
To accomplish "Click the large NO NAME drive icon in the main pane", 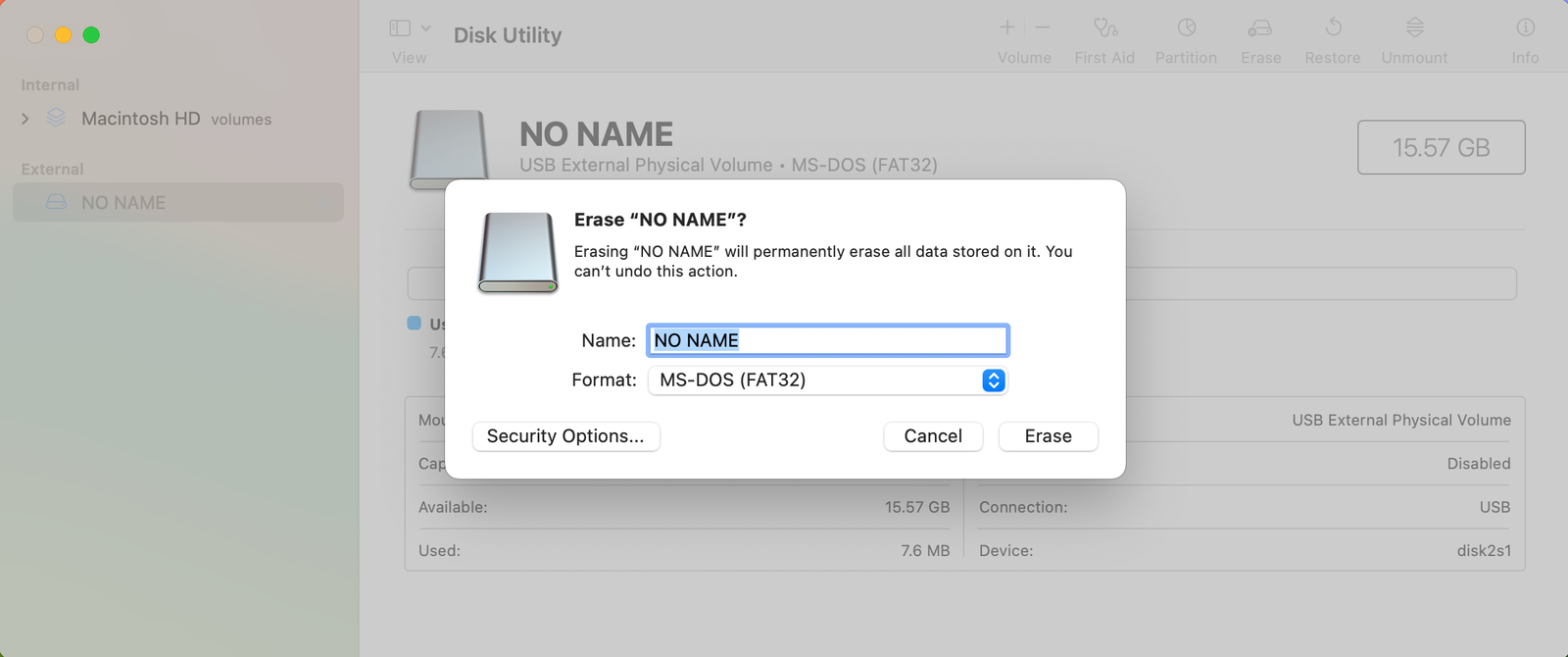I will [449, 149].
